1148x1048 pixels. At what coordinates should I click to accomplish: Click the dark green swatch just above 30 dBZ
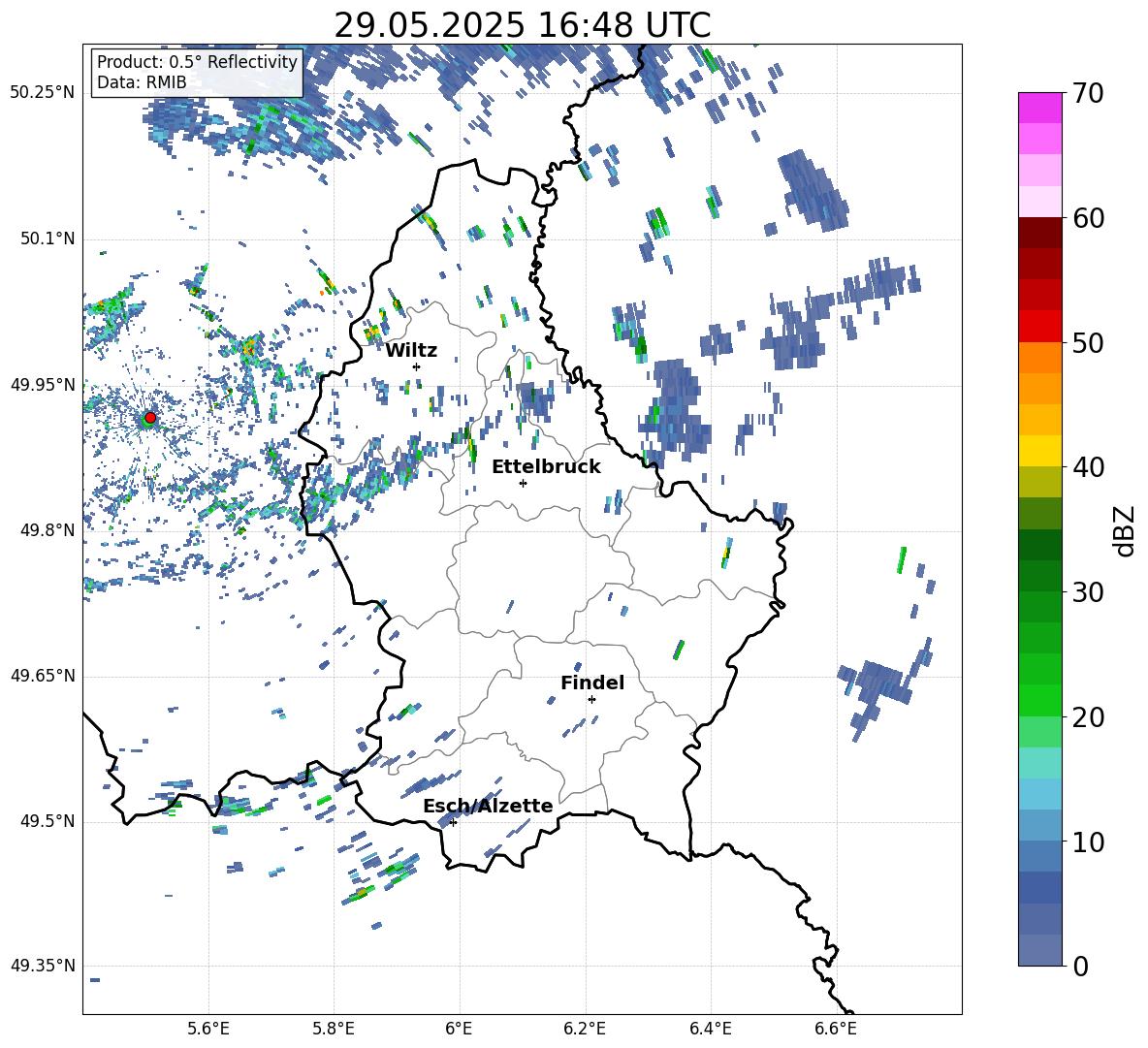click(x=1039, y=576)
